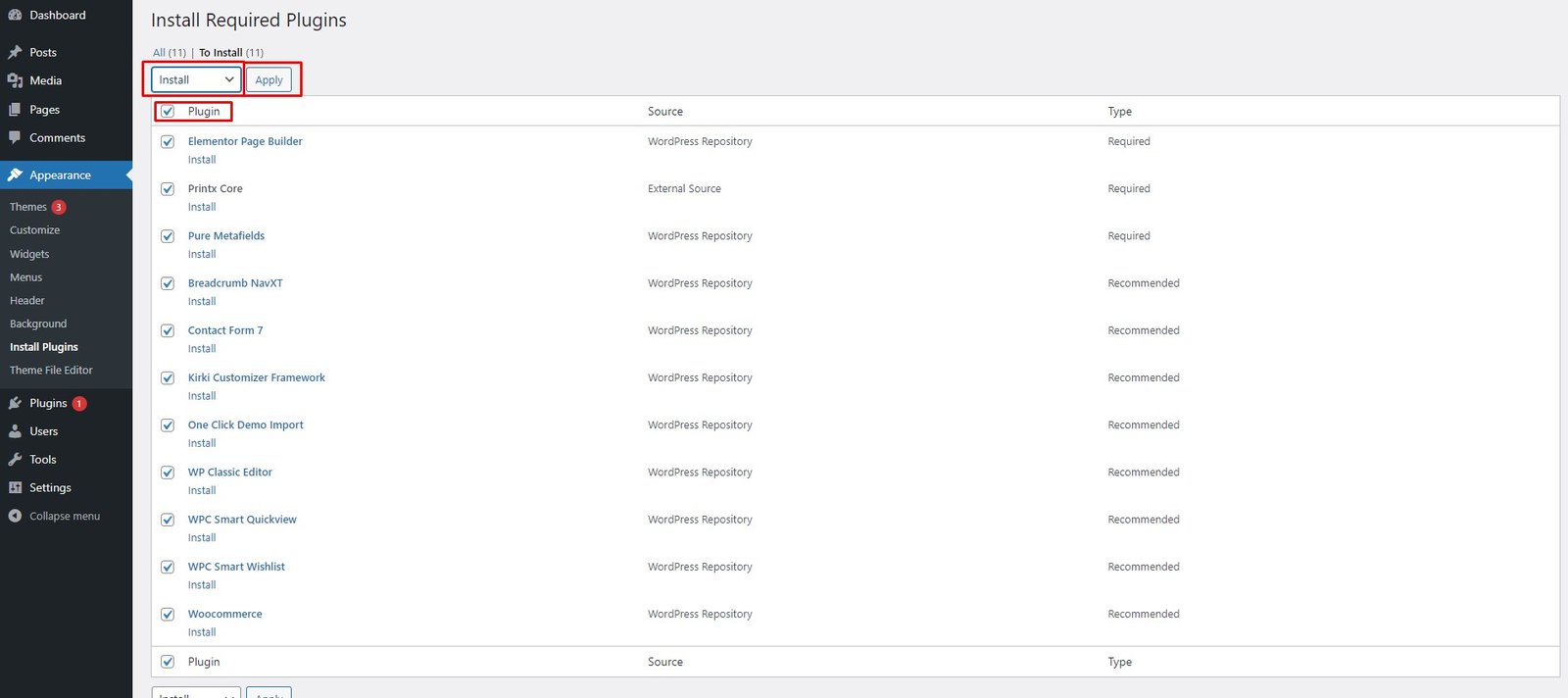Show the To Install (11) filter

(x=231, y=53)
